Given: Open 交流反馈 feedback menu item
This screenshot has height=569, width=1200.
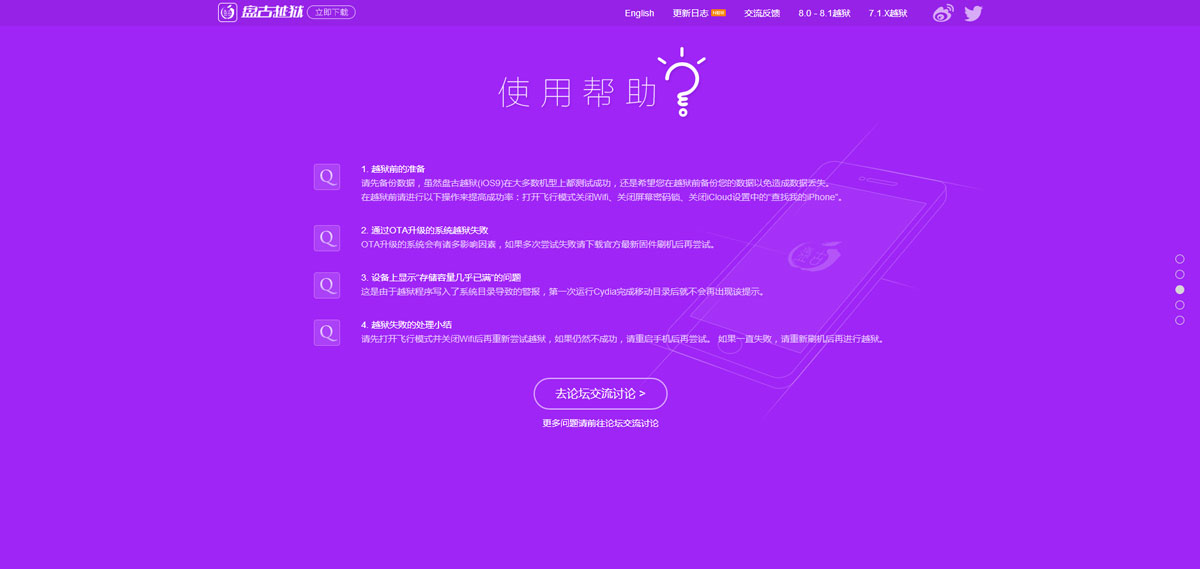Looking at the screenshot, I should pos(762,13).
